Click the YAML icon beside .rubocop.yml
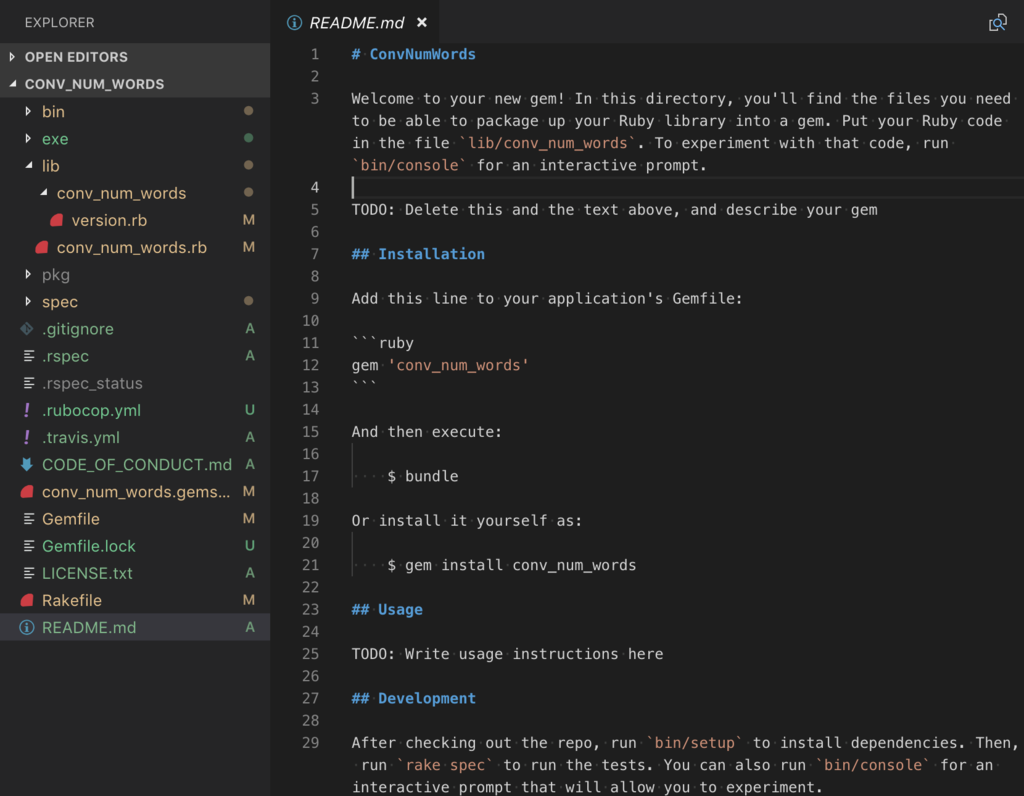The height and width of the screenshot is (796, 1024). 27,410
